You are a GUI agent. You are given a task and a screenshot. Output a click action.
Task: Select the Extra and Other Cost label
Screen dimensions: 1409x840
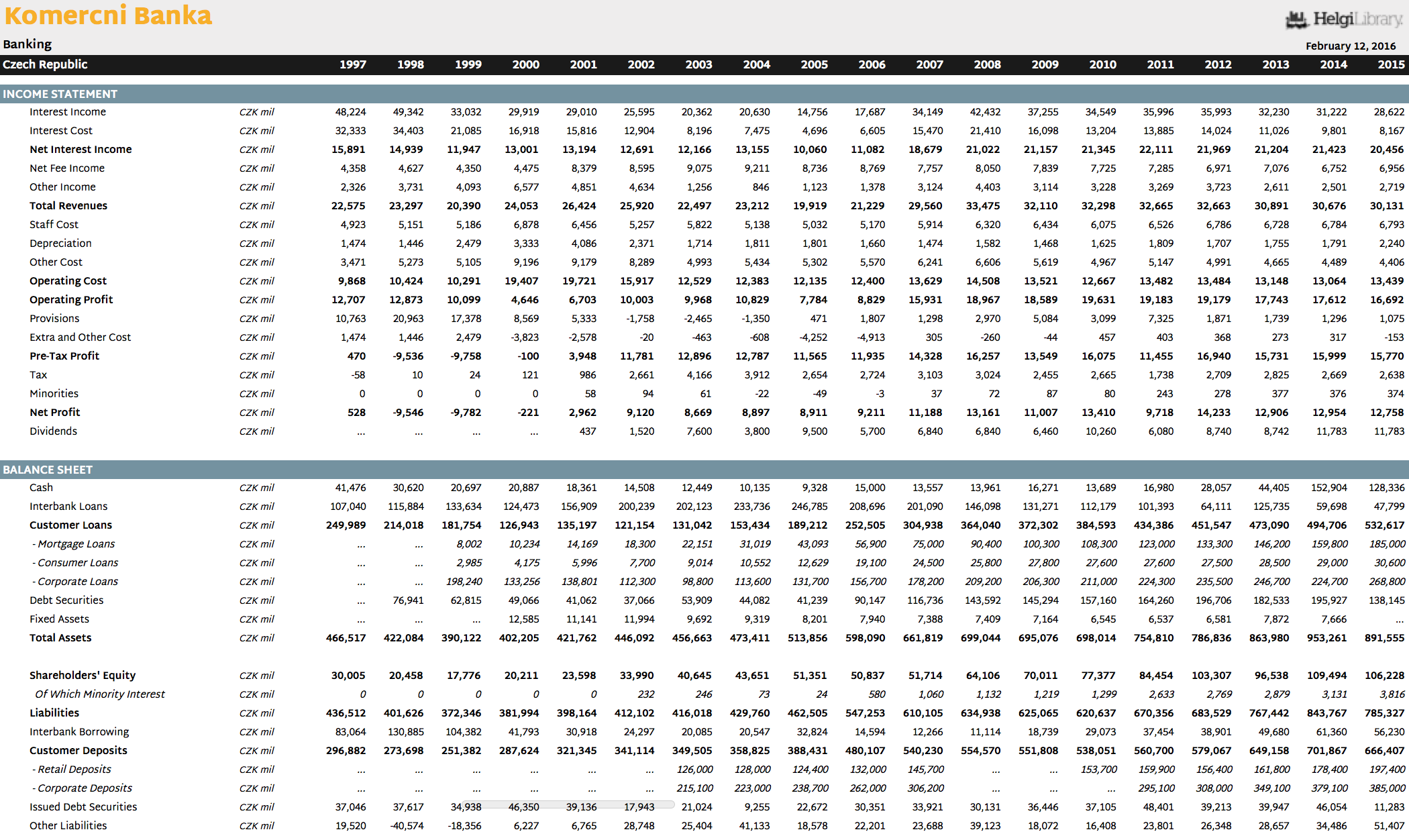pos(80,337)
